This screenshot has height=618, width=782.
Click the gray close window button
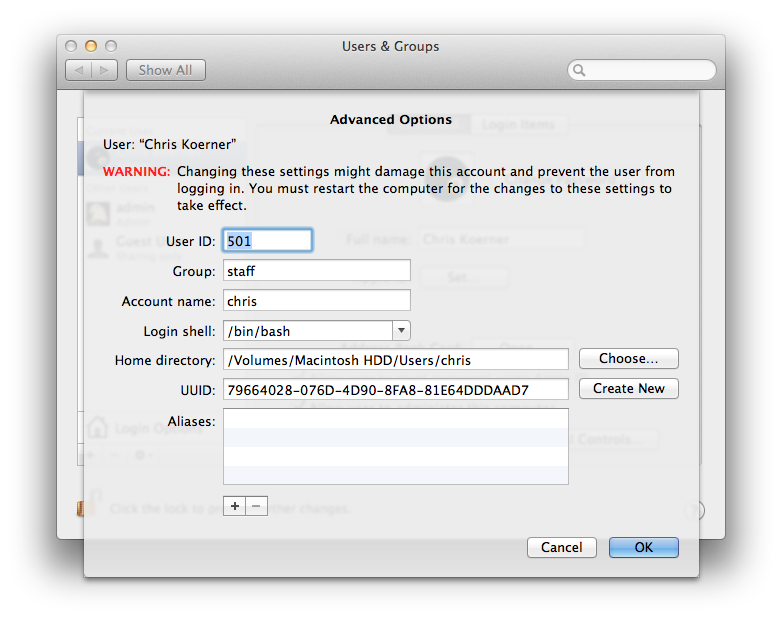point(71,46)
